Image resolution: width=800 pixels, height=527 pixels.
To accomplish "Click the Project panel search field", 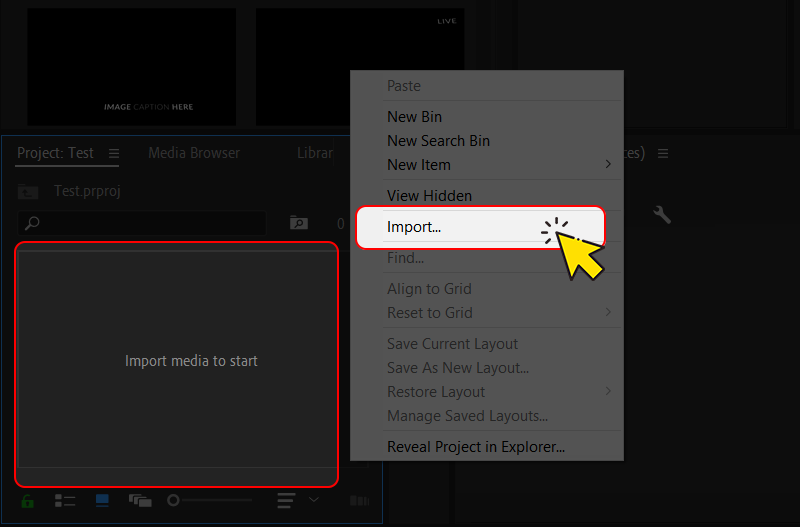I will point(150,223).
